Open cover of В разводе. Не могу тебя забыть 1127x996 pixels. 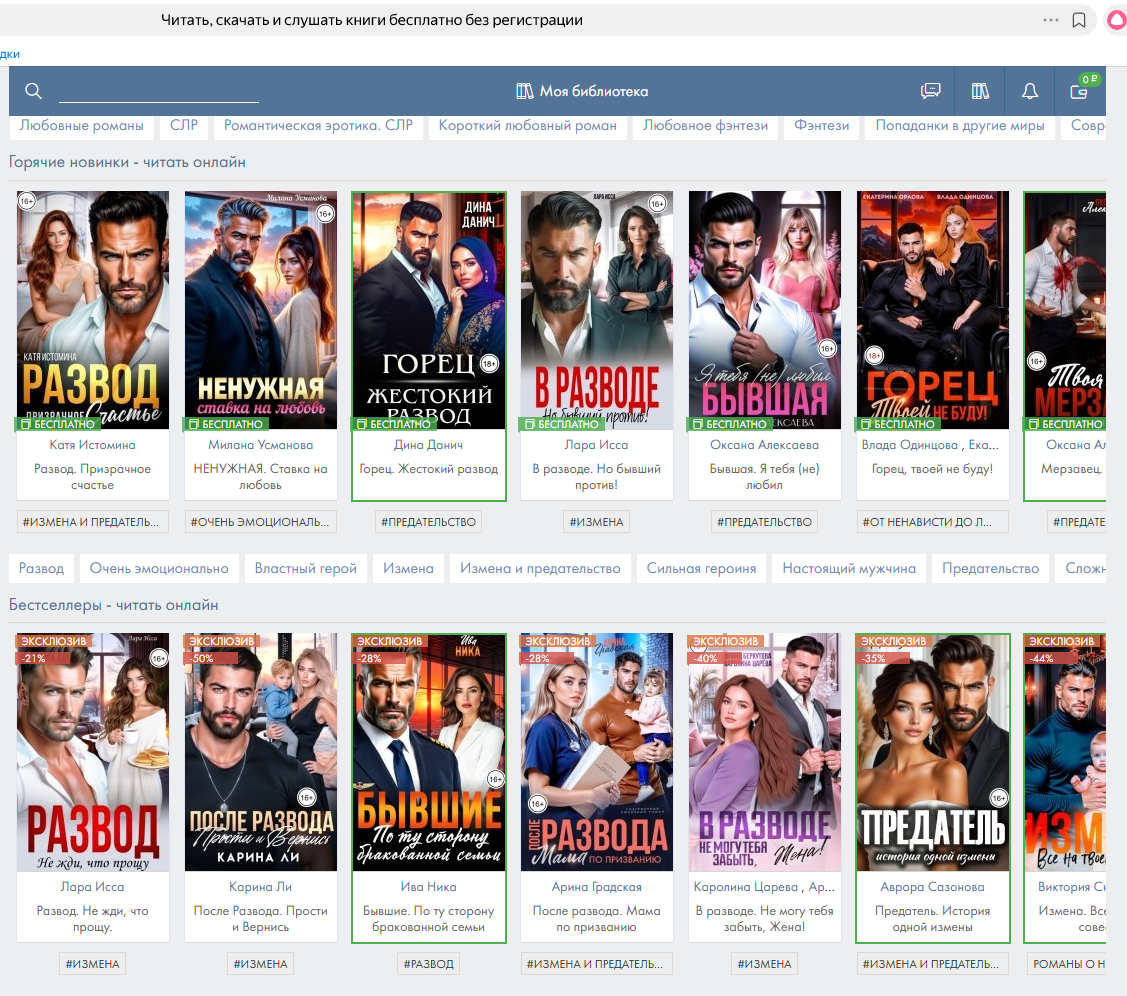(765, 752)
